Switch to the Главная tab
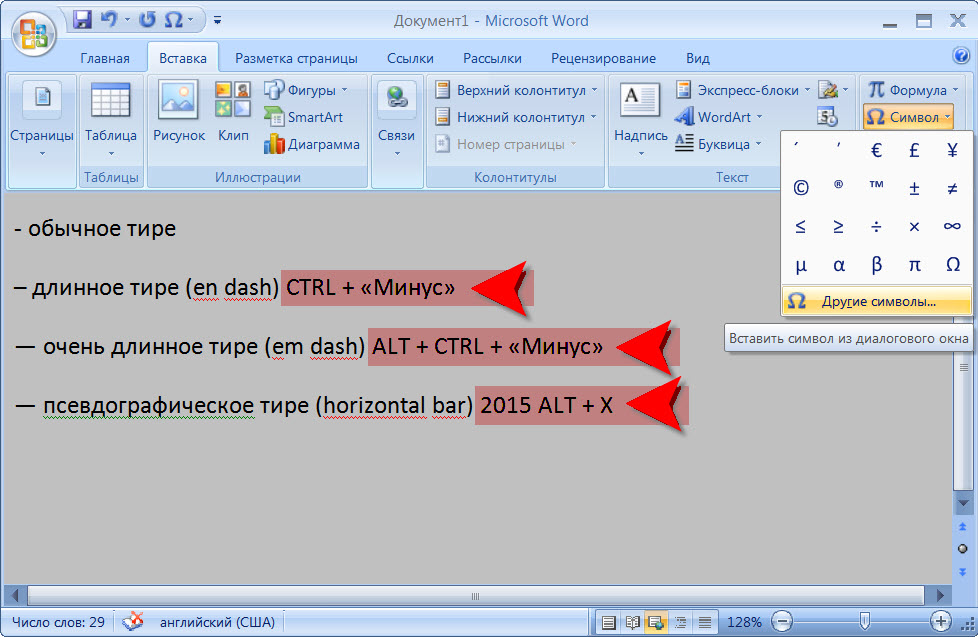 tap(105, 58)
